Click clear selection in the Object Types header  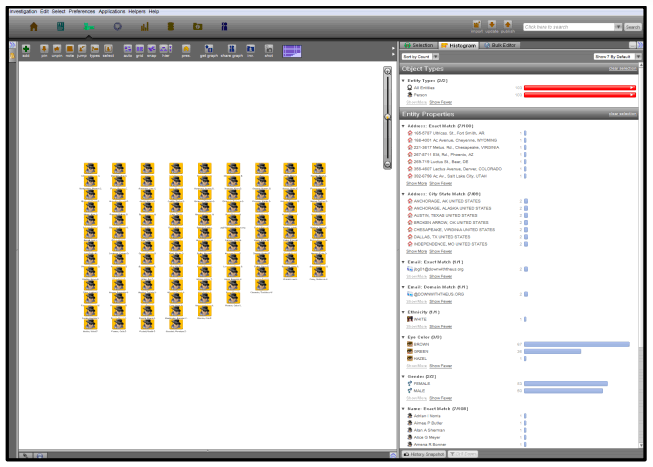622,68
